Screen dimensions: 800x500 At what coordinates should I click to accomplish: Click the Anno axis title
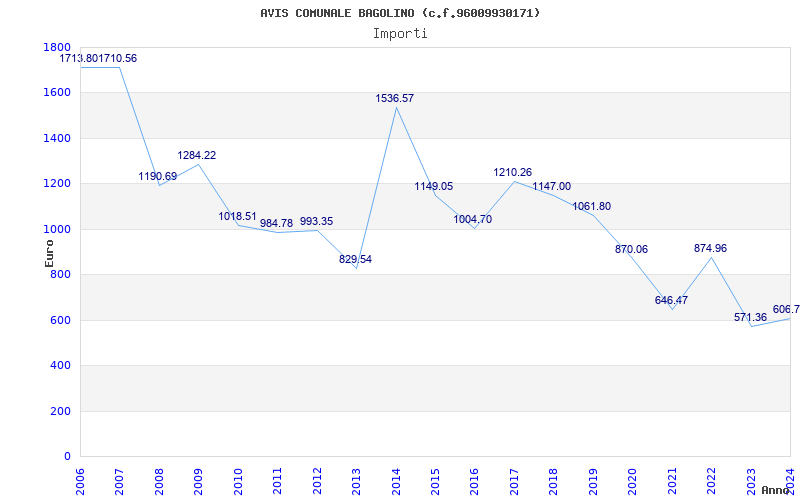click(x=776, y=490)
